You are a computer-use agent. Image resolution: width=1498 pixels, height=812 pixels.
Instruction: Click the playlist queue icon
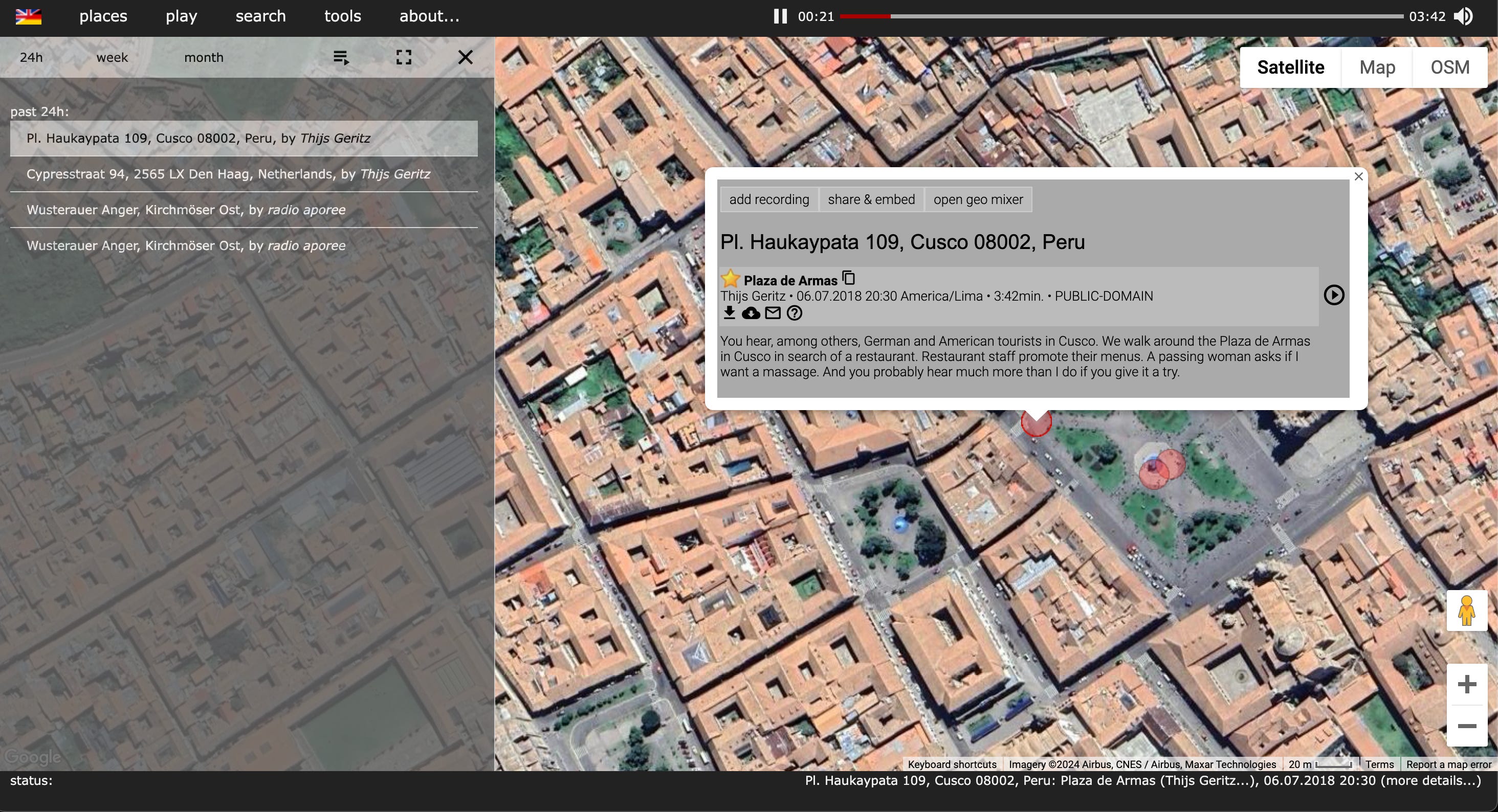(341, 57)
